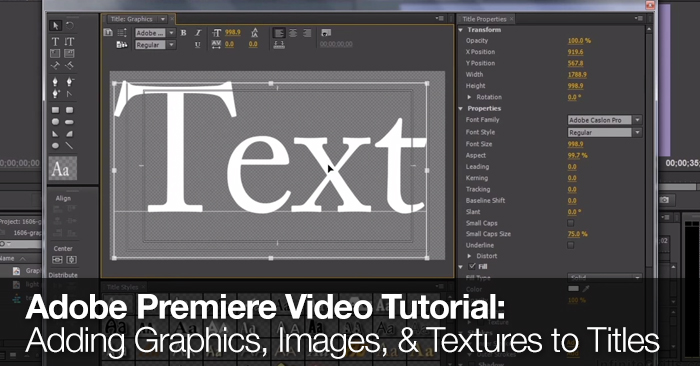
Task: Enable the Small Caps checkbox
Action: [x=571, y=223]
